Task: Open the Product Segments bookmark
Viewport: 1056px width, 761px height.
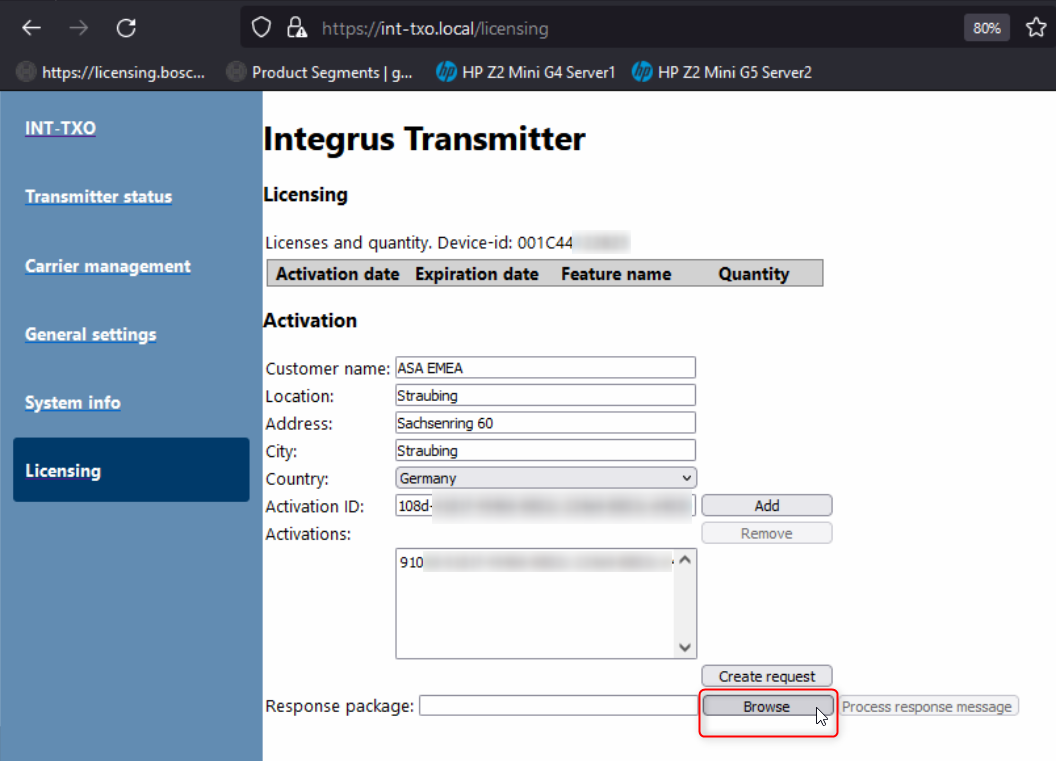Action: pos(320,72)
